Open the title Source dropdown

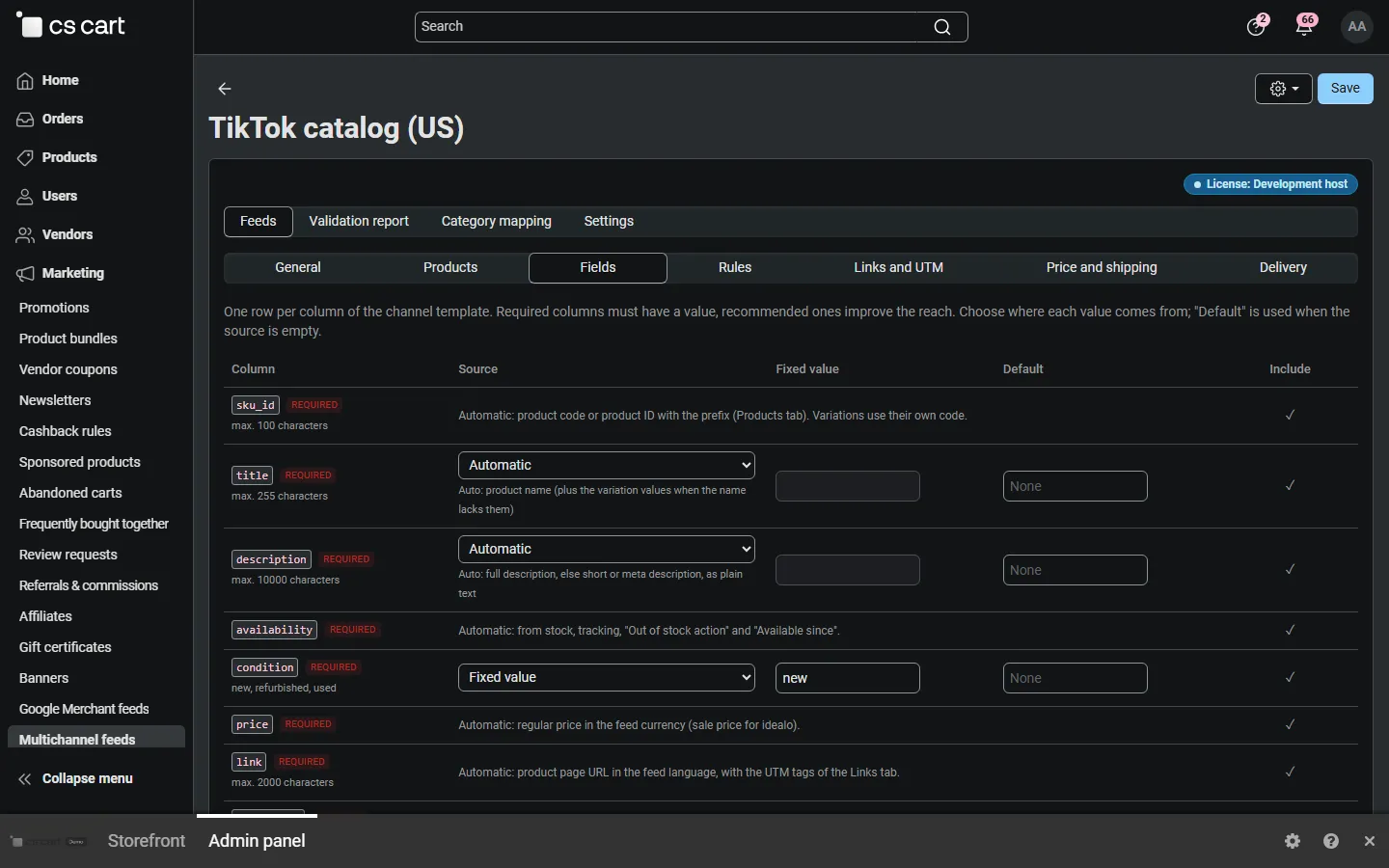(607, 465)
